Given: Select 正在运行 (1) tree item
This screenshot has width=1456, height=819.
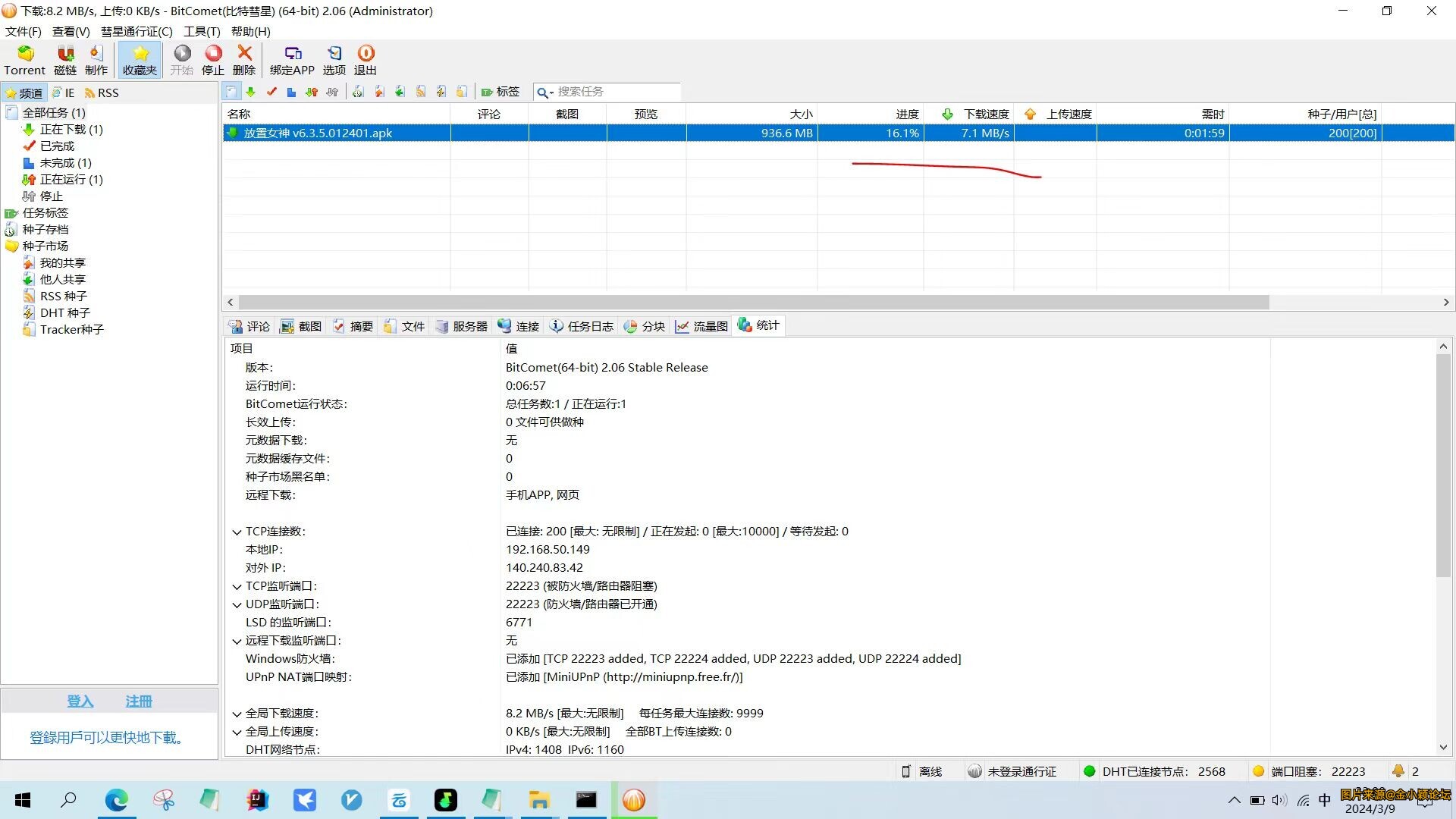Looking at the screenshot, I should click(71, 179).
